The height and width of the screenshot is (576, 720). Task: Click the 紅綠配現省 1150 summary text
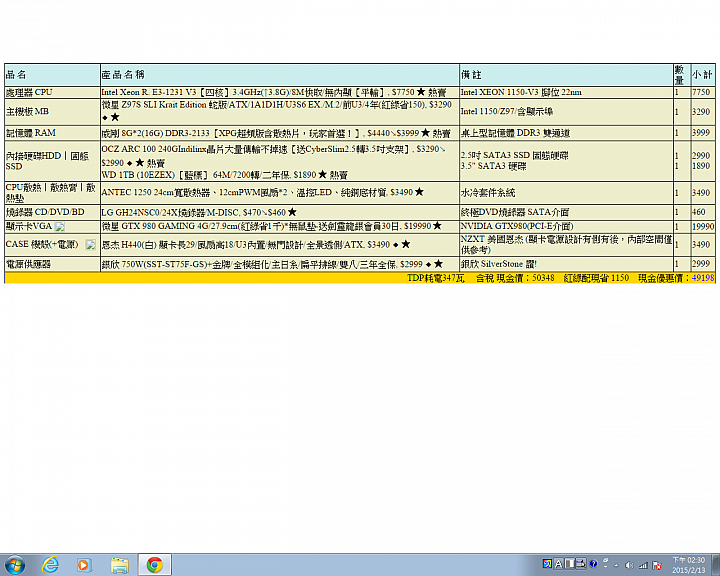pyautogui.click(x=596, y=278)
